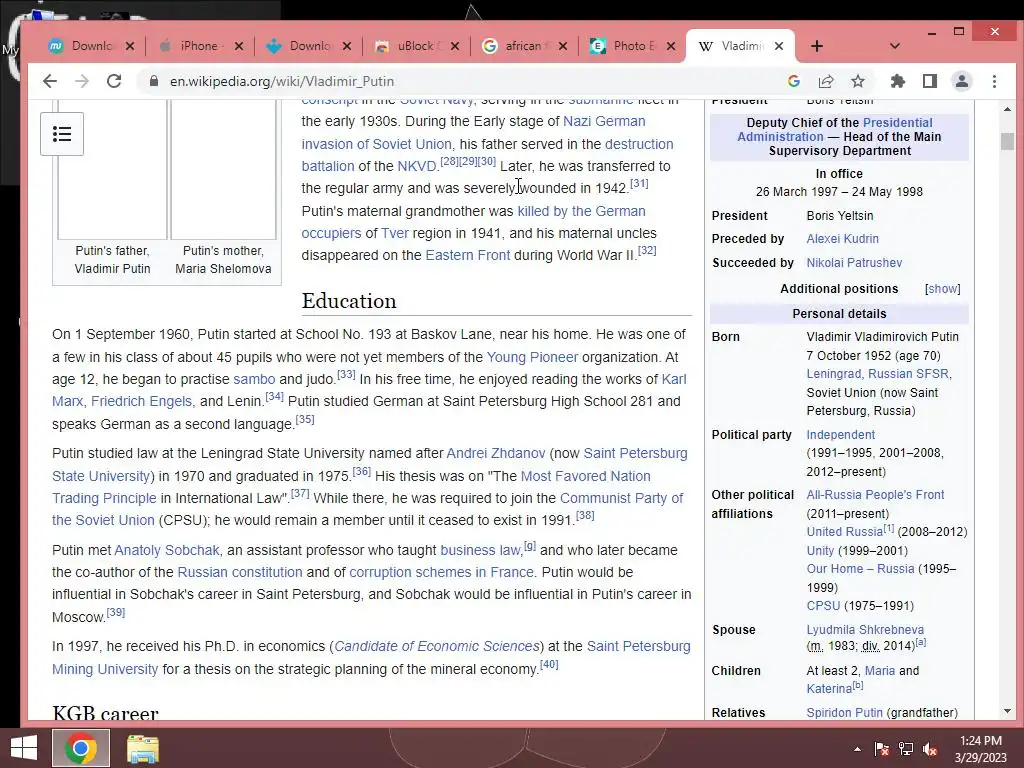
Task: Close the uBlock tab
Action: click(455, 46)
